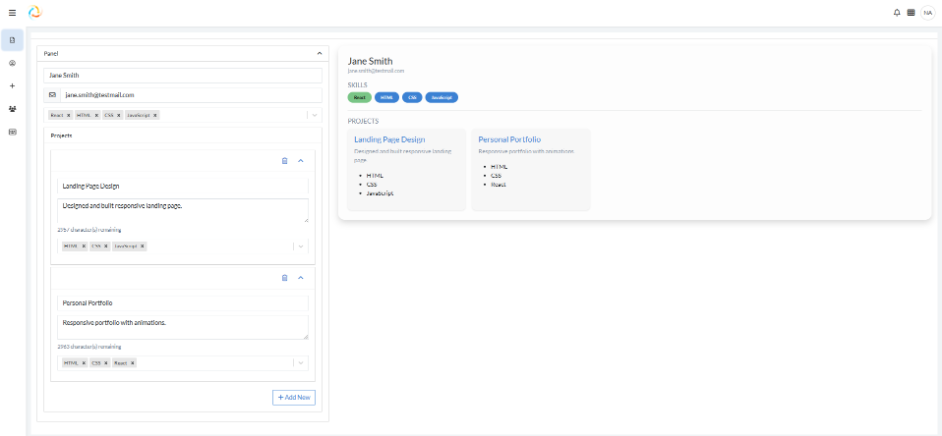Collapse the Panel section

[x=318, y=52]
